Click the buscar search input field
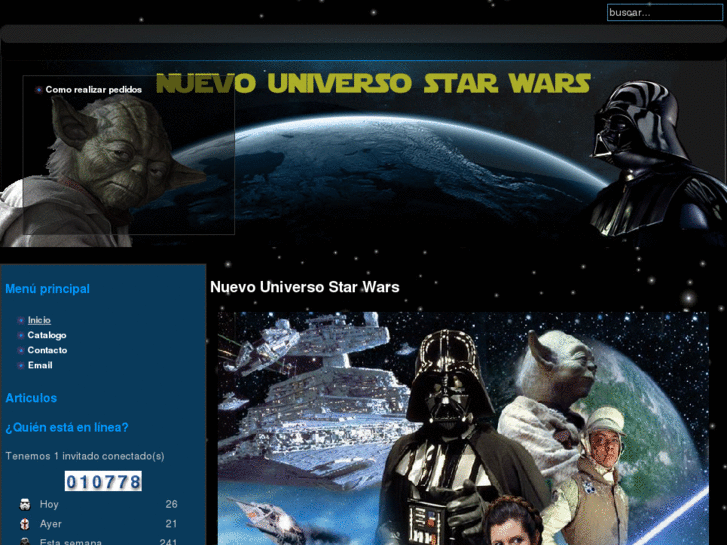The image size is (727, 545). pyautogui.click(x=664, y=13)
